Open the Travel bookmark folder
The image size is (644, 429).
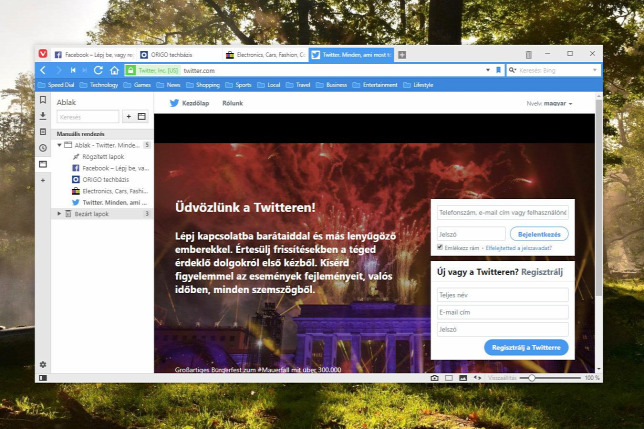(298, 85)
